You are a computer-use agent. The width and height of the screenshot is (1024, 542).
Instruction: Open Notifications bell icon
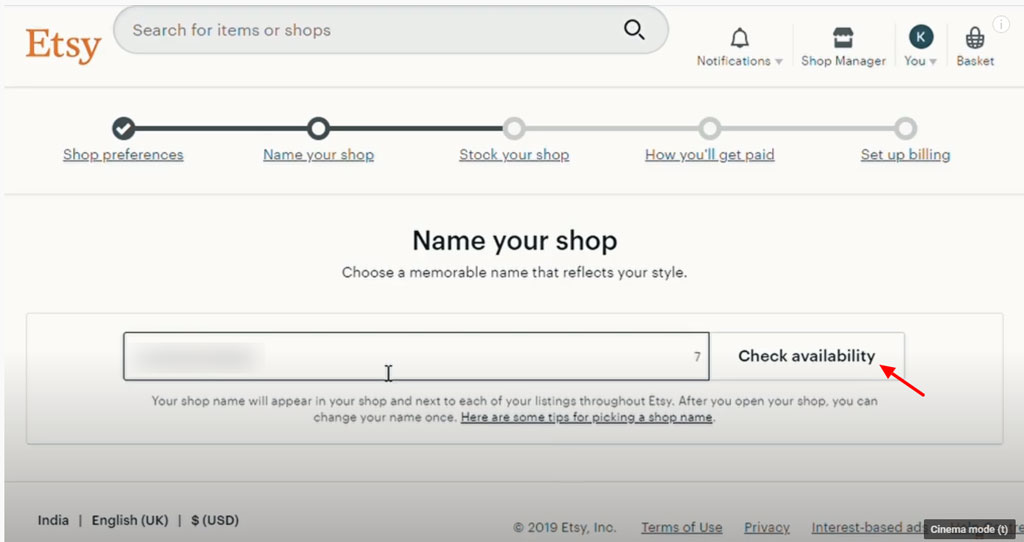(x=739, y=38)
